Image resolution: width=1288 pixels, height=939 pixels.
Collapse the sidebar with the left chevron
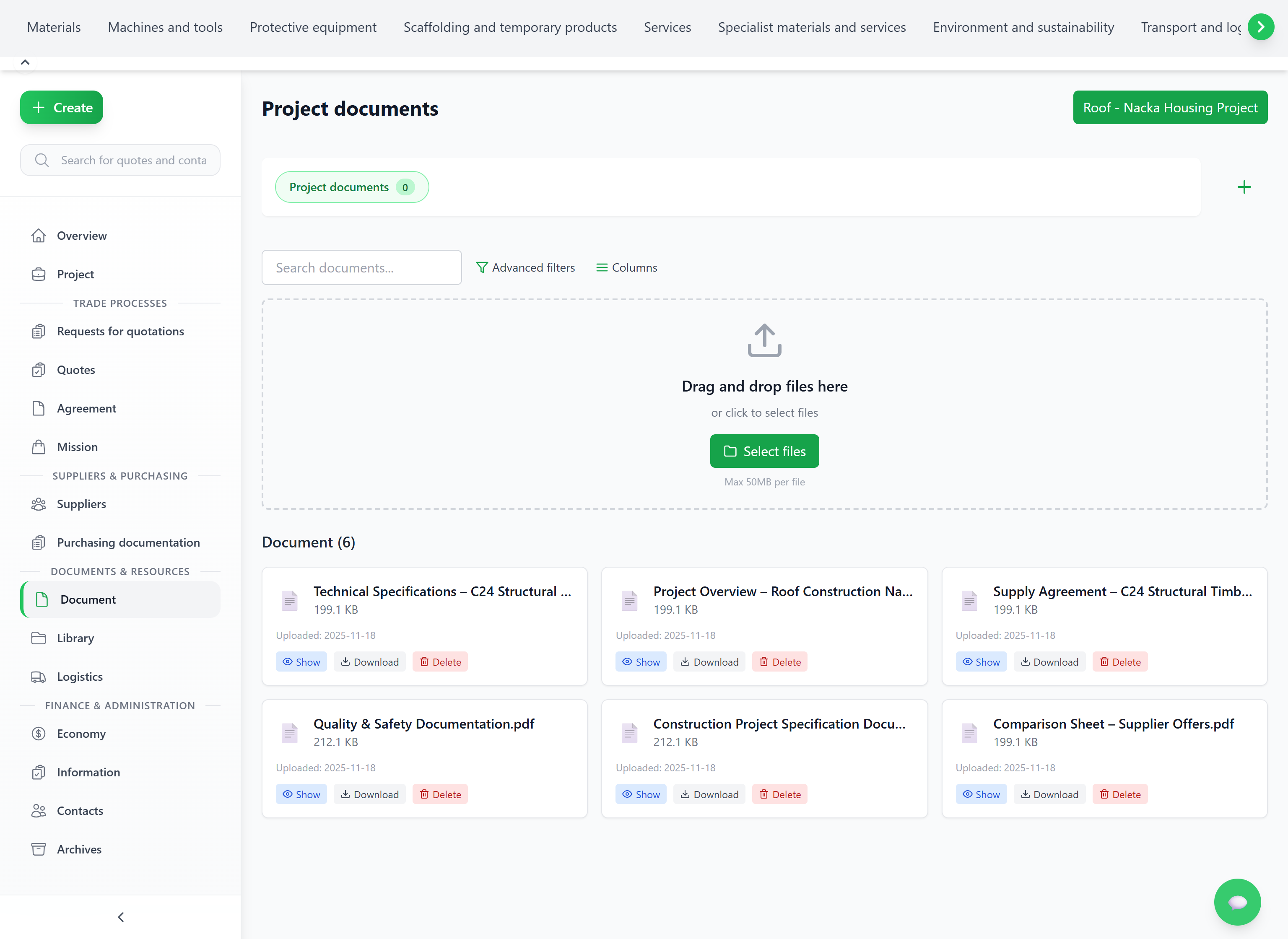(x=120, y=917)
